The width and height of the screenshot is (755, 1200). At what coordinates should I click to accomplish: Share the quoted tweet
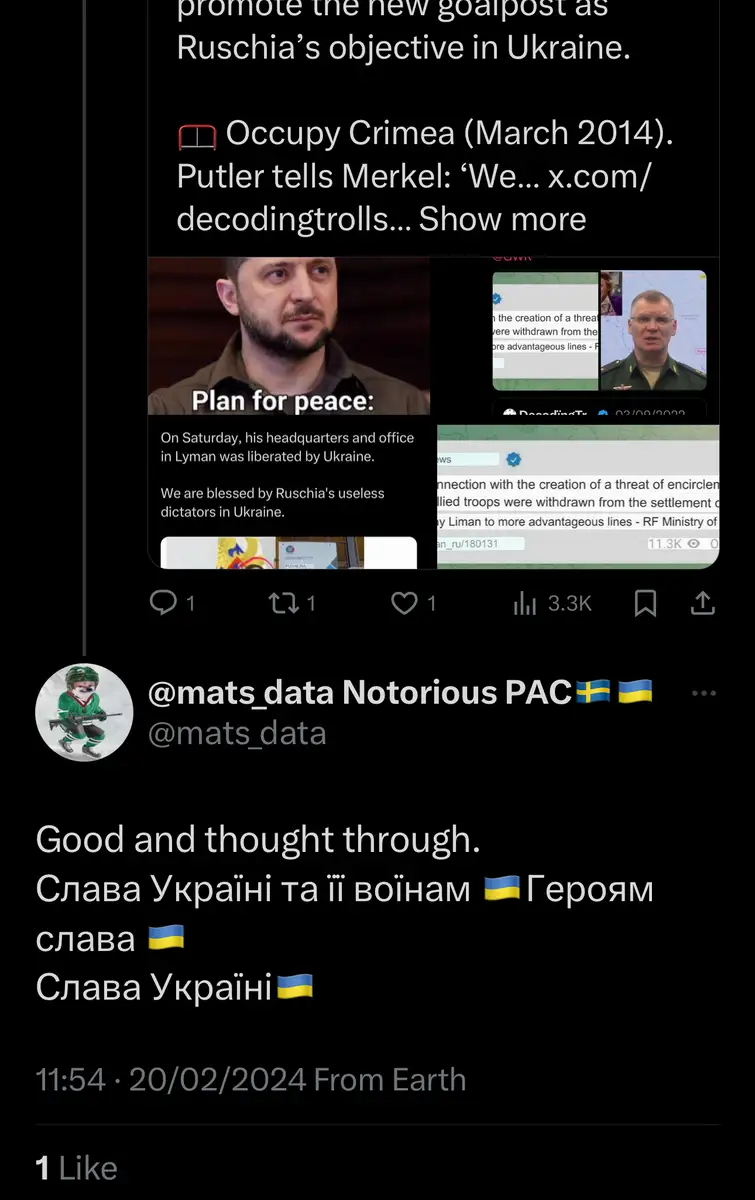(x=703, y=602)
